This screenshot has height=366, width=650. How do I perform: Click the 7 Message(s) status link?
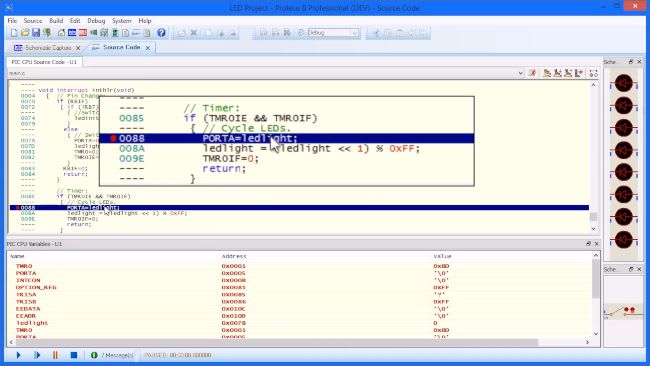[117, 355]
